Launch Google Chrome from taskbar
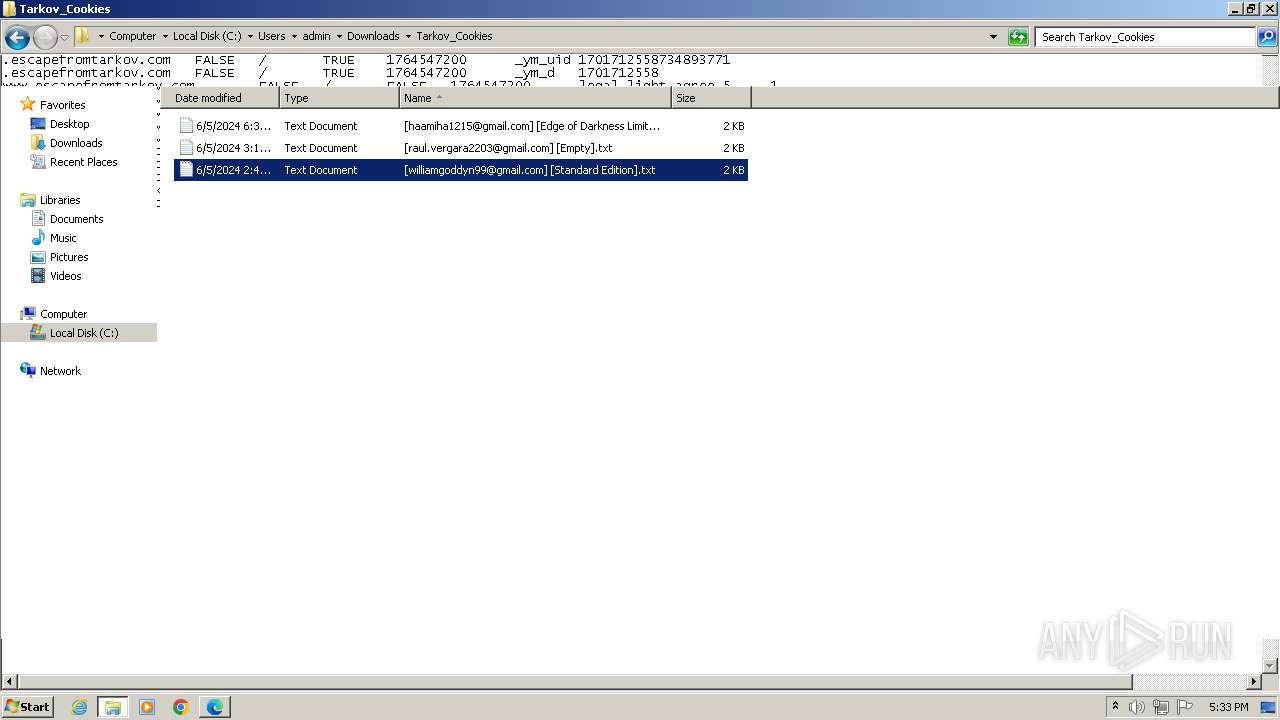 181,707
